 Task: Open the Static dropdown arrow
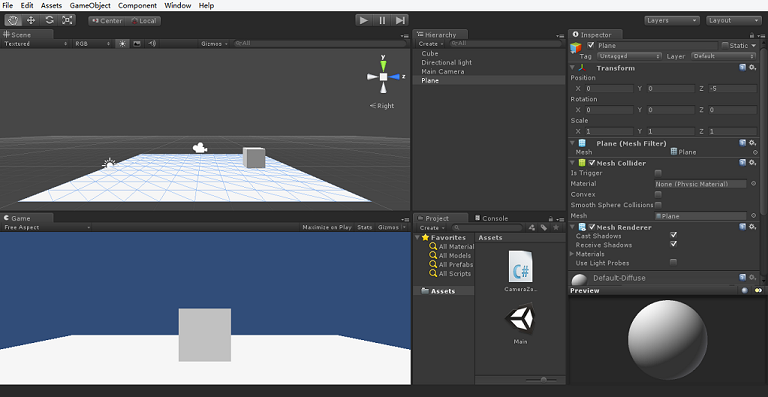click(753, 46)
